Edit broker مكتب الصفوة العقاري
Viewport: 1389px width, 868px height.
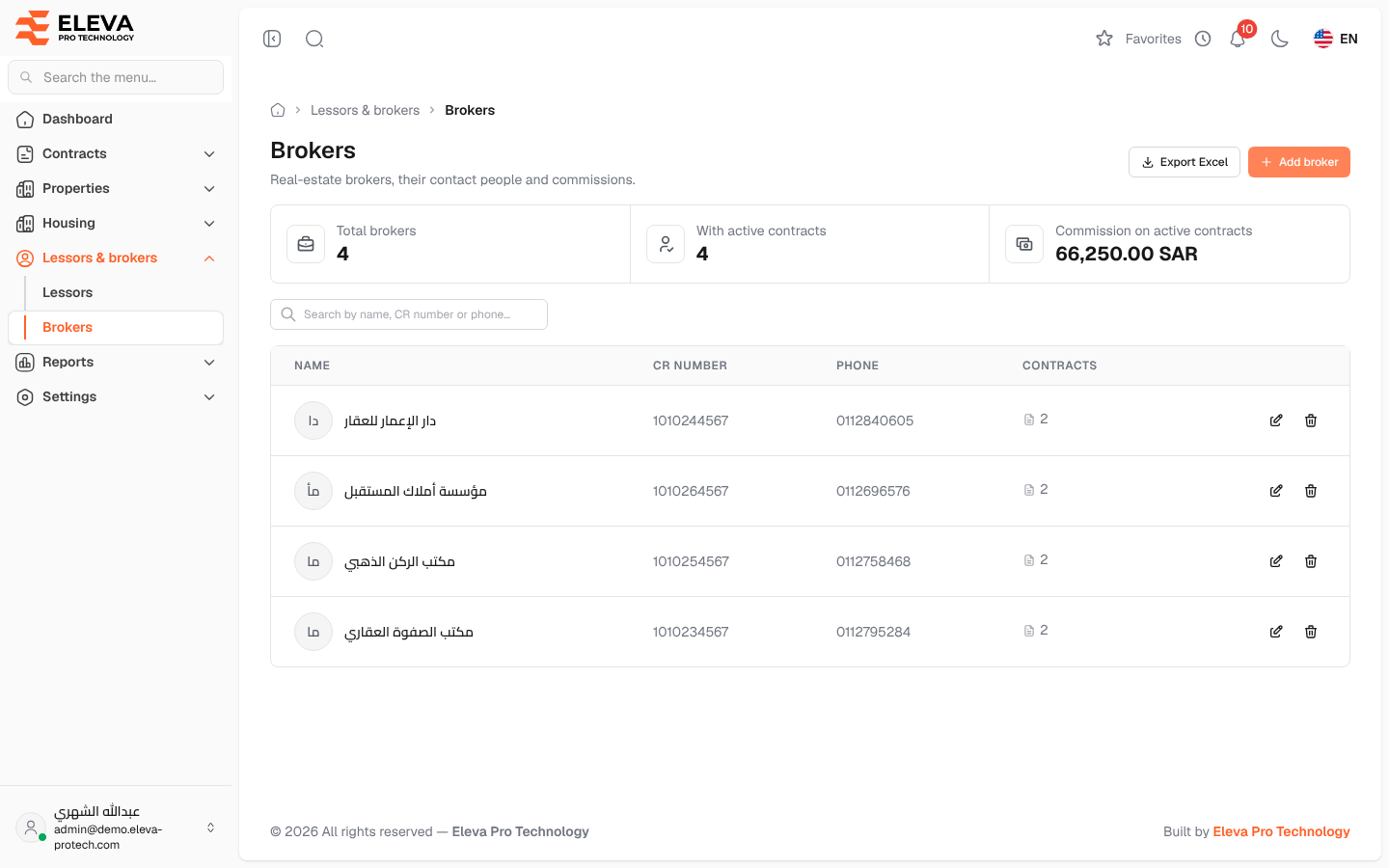click(x=1276, y=632)
